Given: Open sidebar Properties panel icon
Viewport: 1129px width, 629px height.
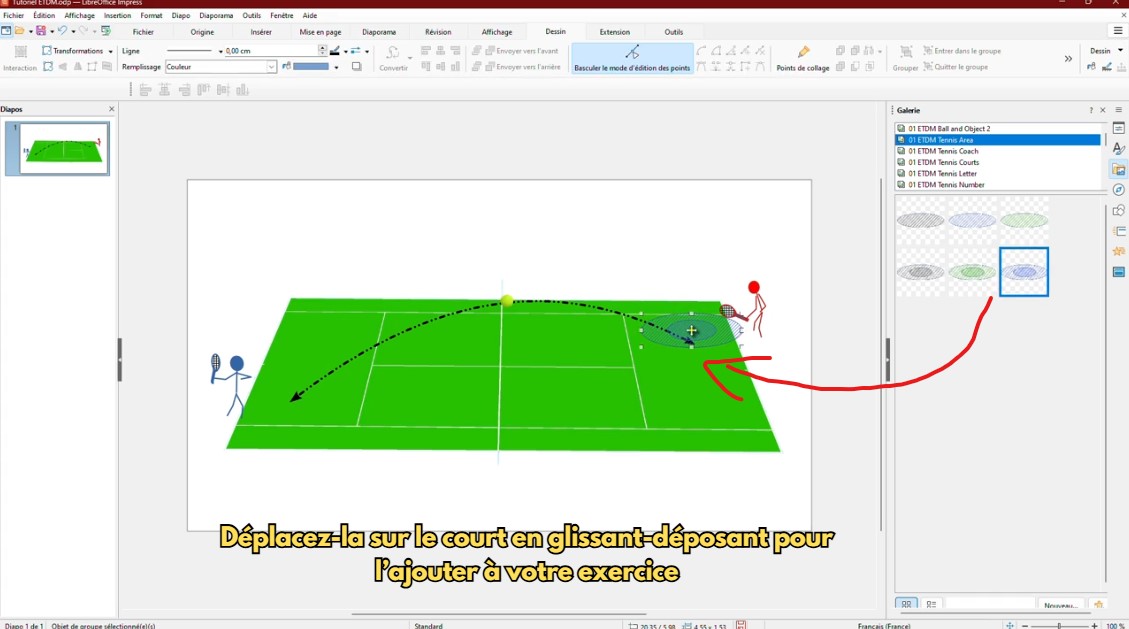Looking at the screenshot, I should (x=1118, y=129).
